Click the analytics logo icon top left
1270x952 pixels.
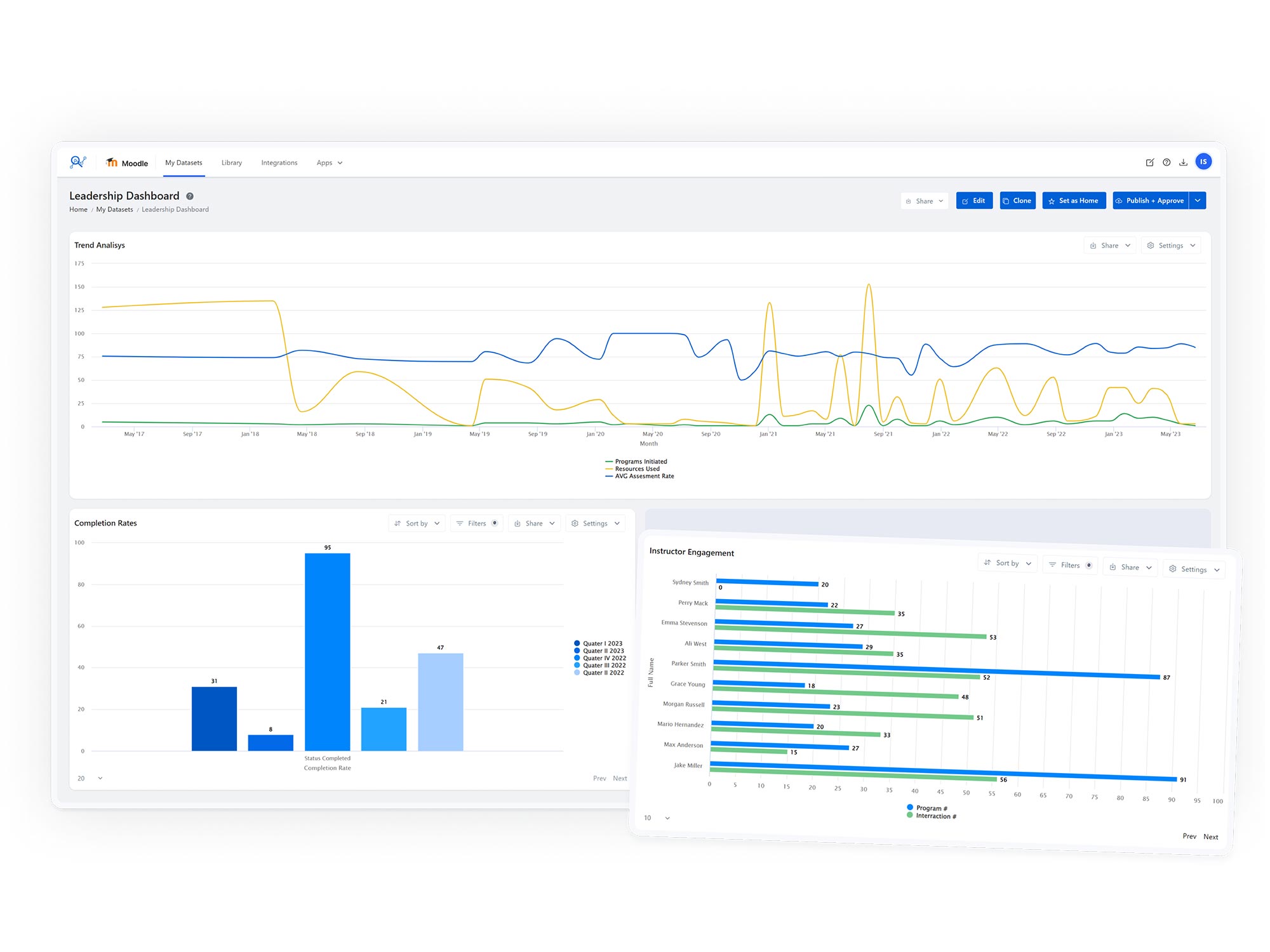tap(78, 162)
